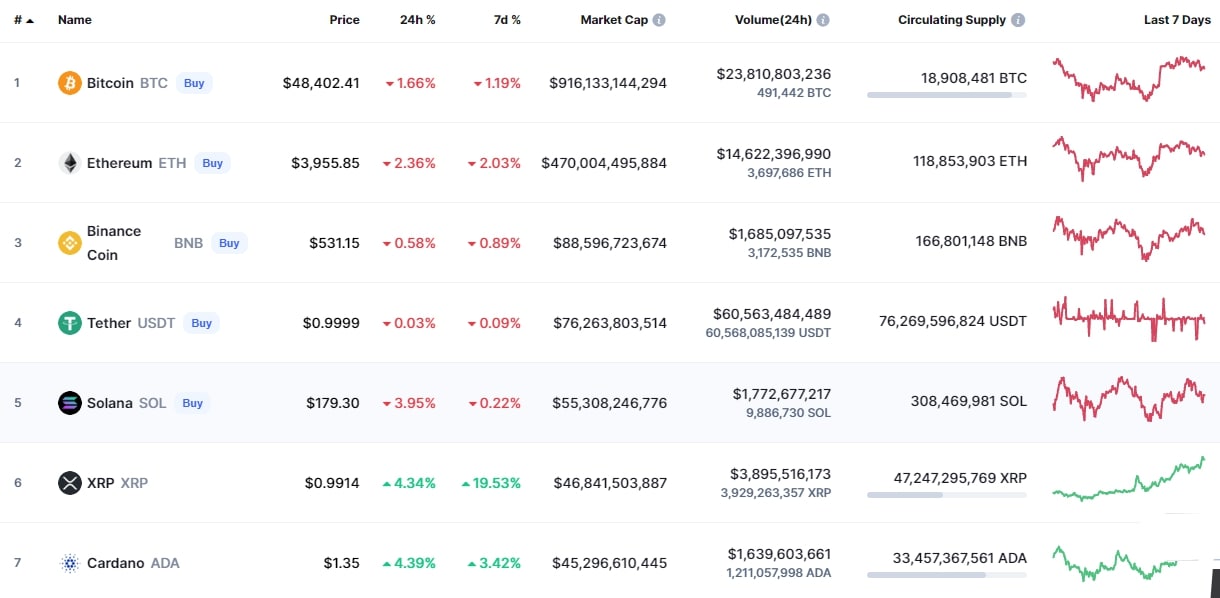The width and height of the screenshot is (1220, 598).
Task: Click Cardano market cap $45,296,610,445
Action: click(x=610, y=563)
